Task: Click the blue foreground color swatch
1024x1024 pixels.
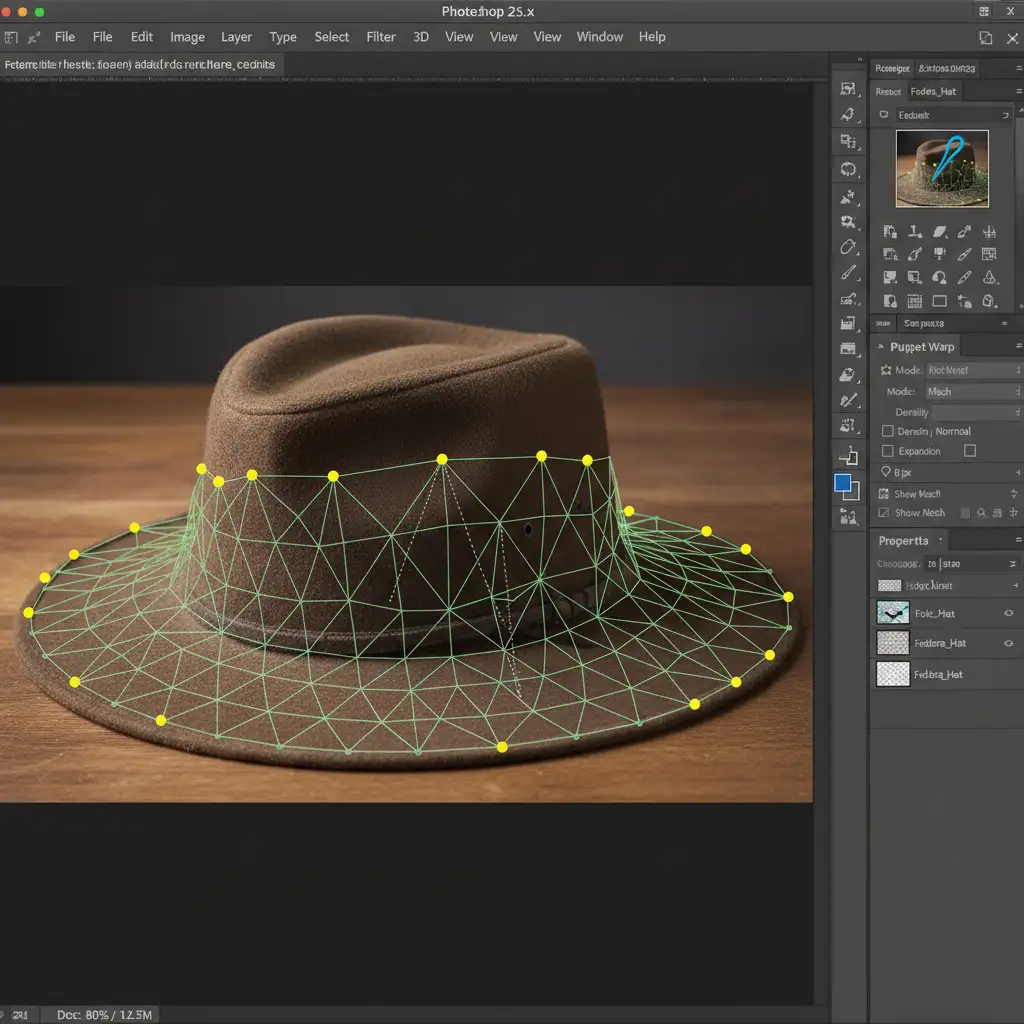Action: coord(843,484)
